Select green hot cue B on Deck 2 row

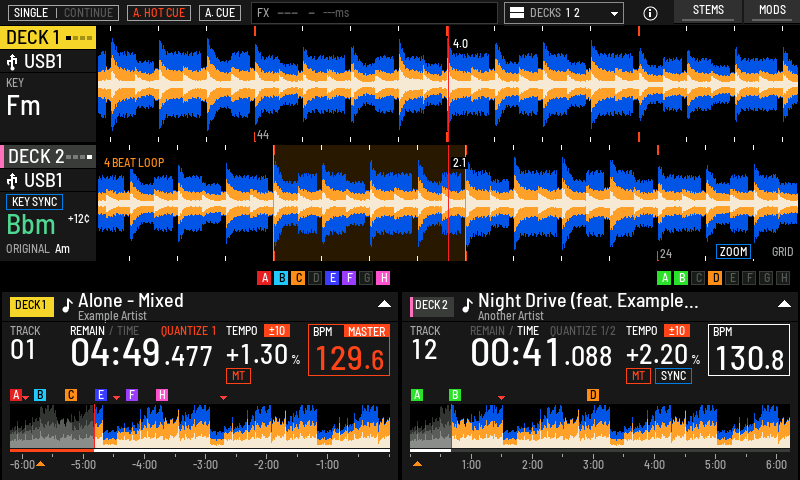681,278
